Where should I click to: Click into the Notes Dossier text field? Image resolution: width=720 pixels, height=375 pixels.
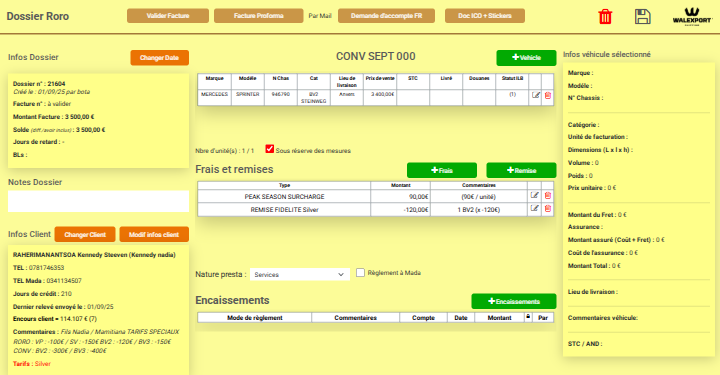[x=98, y=201]
